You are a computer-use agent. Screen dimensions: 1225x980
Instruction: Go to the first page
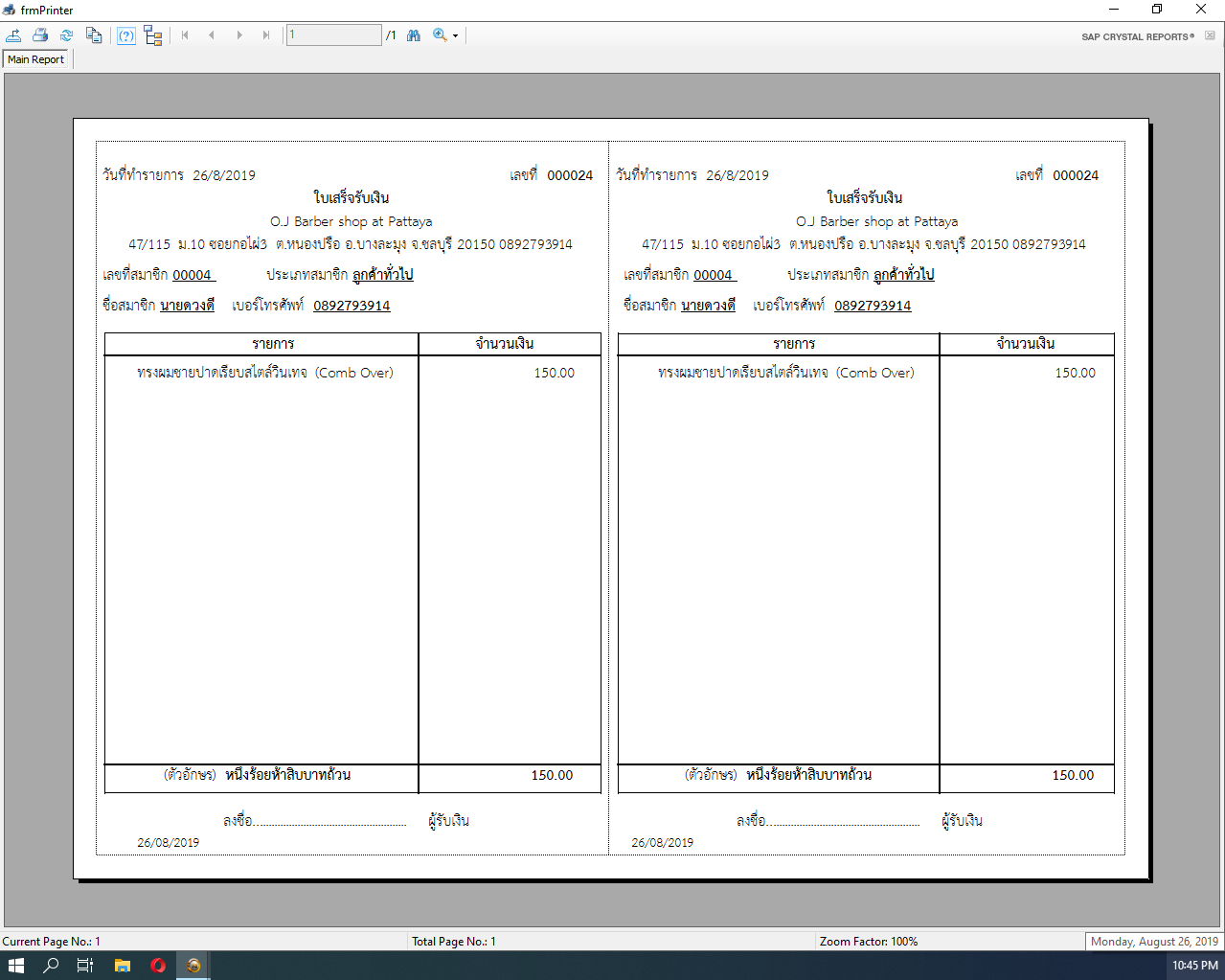point(185,35)
